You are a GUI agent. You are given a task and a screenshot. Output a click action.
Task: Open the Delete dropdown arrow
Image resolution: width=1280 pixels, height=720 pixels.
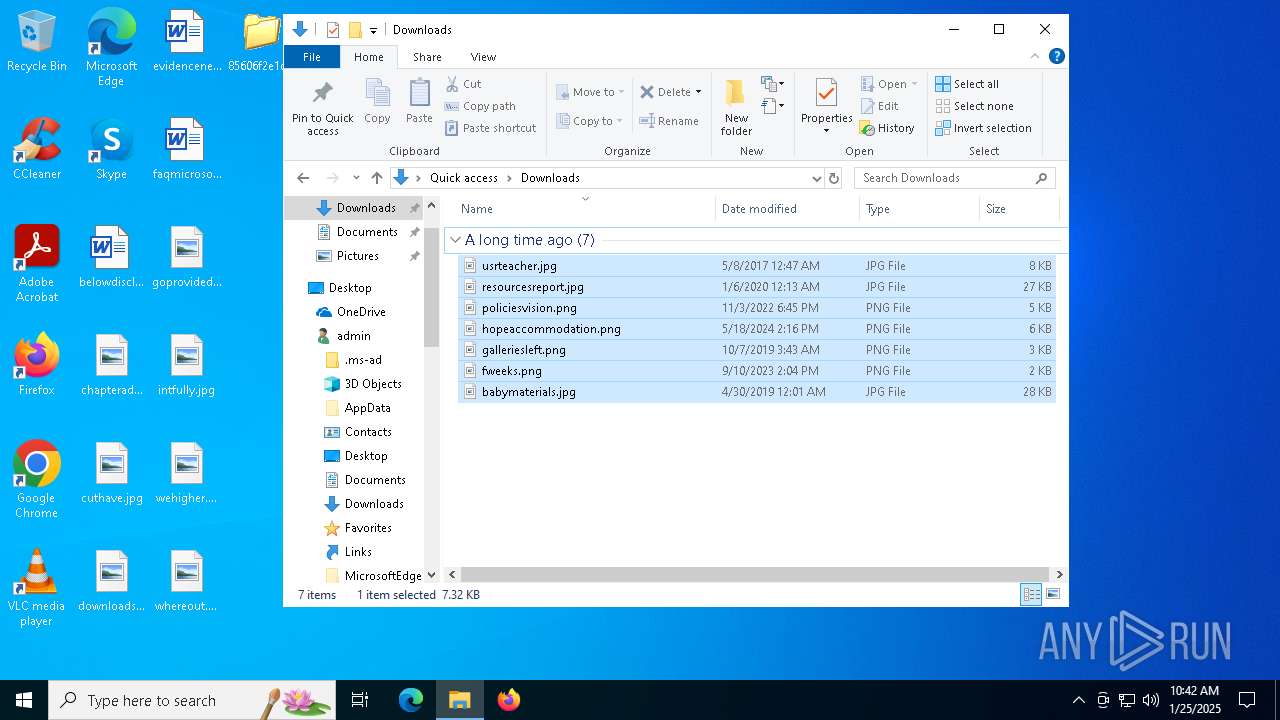click(698, 92)
